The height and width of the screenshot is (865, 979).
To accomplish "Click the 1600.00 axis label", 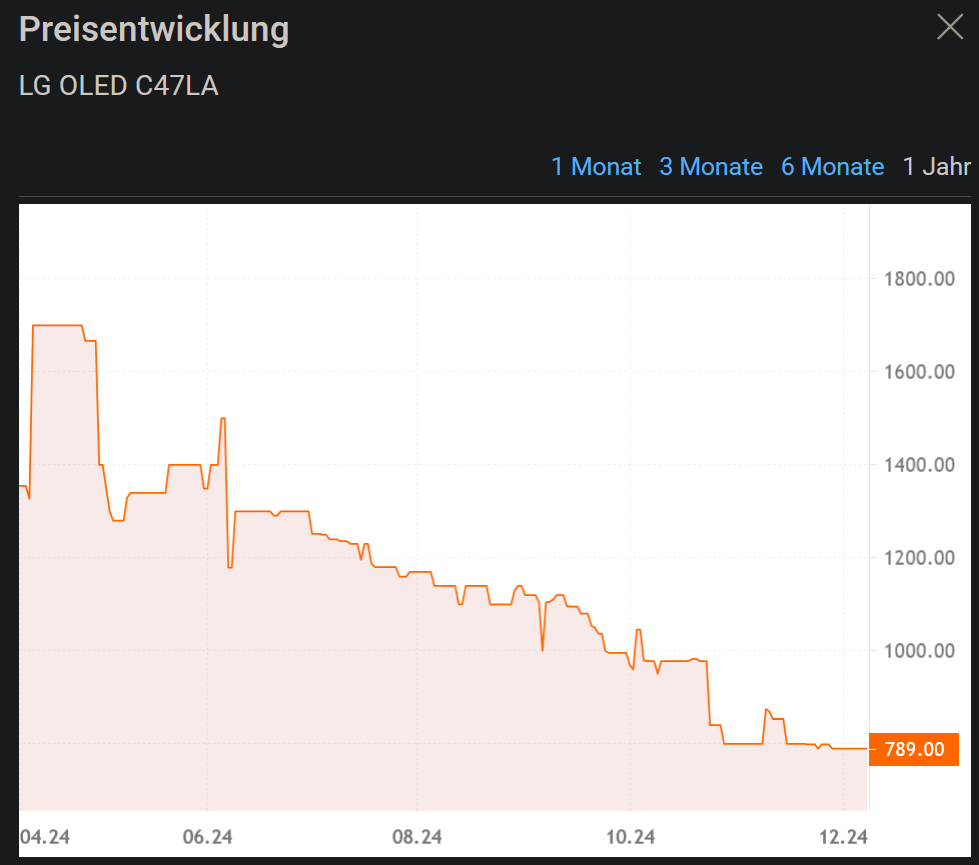I will tap(919, 372).
